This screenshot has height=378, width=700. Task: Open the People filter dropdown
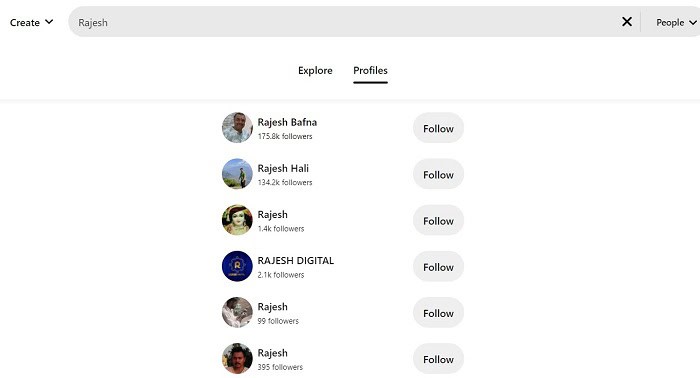tap(676, 22)
